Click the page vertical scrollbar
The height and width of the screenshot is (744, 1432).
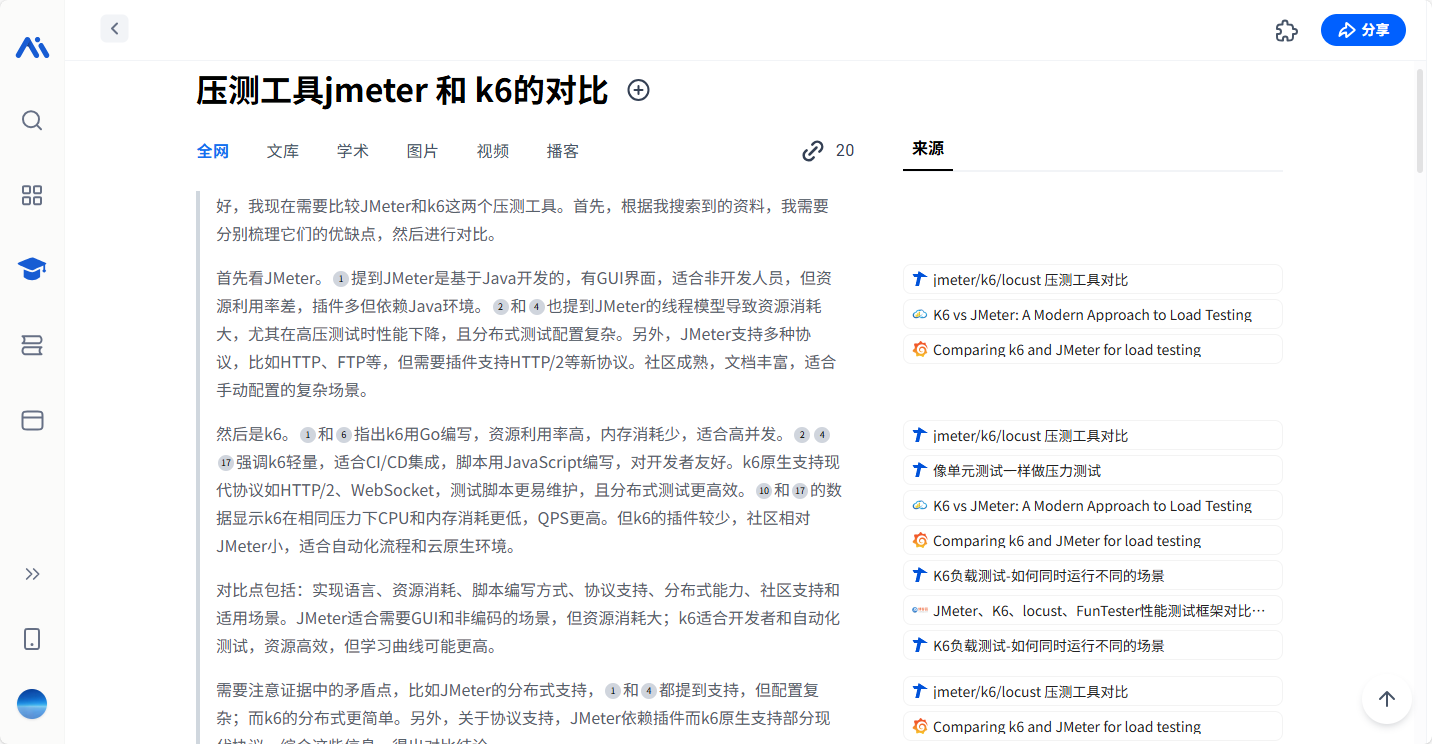(x=1421, y=120)
